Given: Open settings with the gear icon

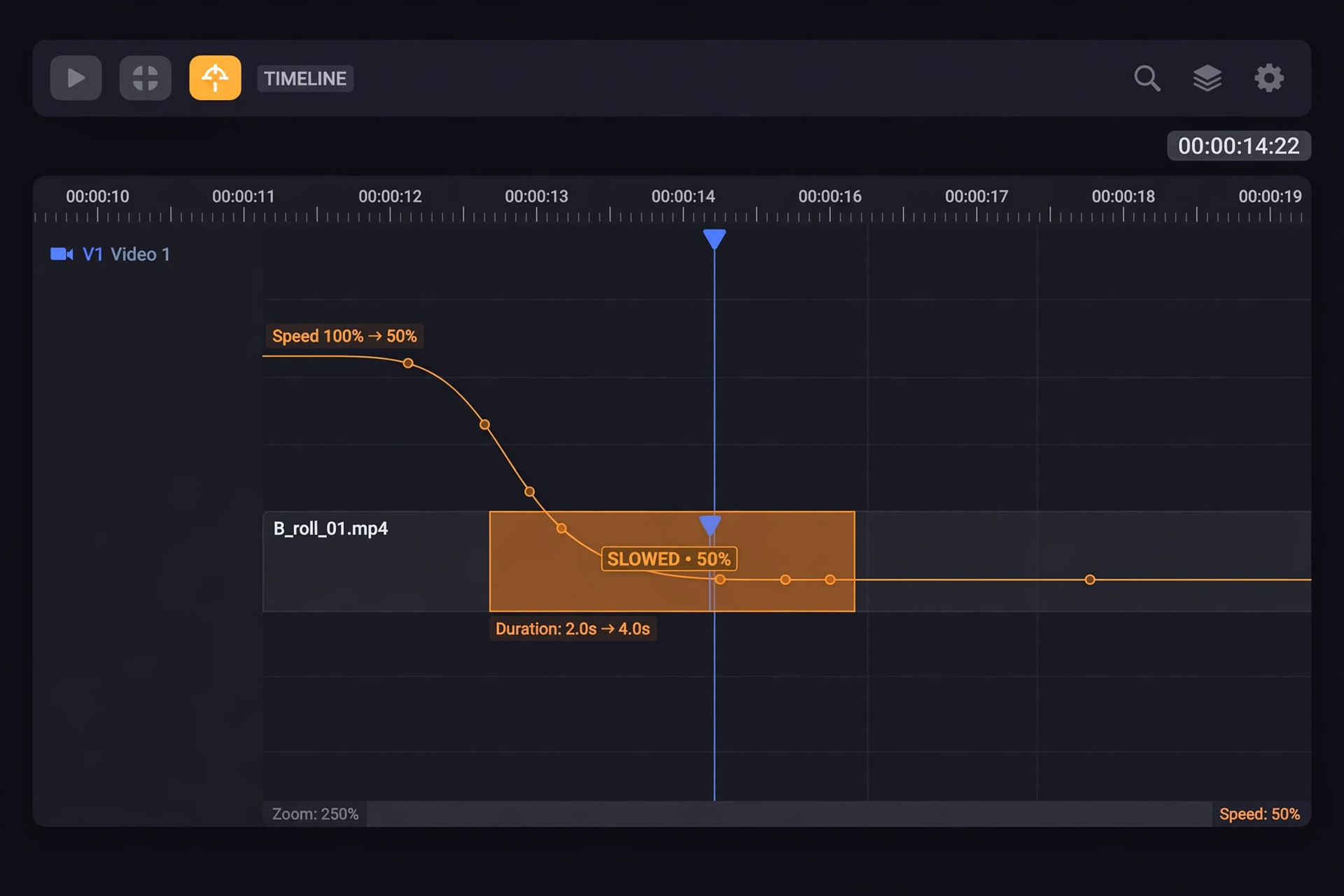Looking at the screenshot, I should (x=1268, y=78).
